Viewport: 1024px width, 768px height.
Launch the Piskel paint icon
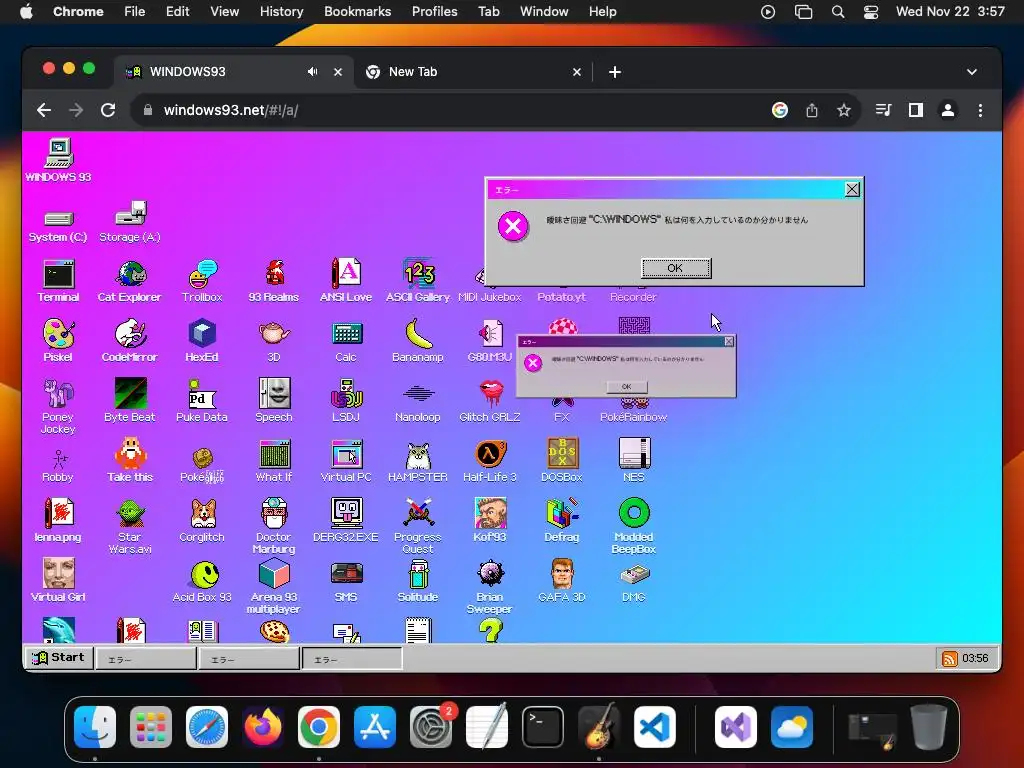[58, 341]
